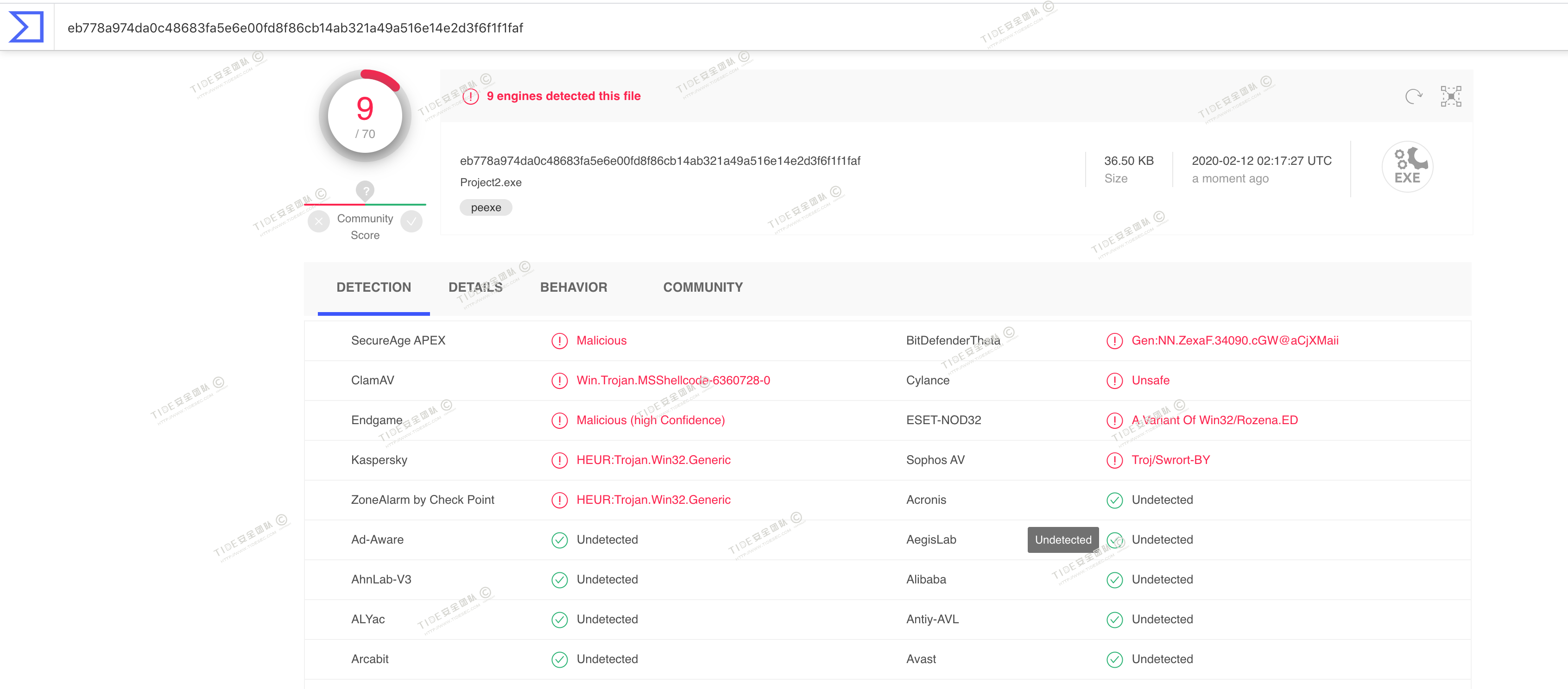The width and height of the screenshot is (1568, 689).
Task: Open the similar files graph icon
Action: coord(1450,96)
